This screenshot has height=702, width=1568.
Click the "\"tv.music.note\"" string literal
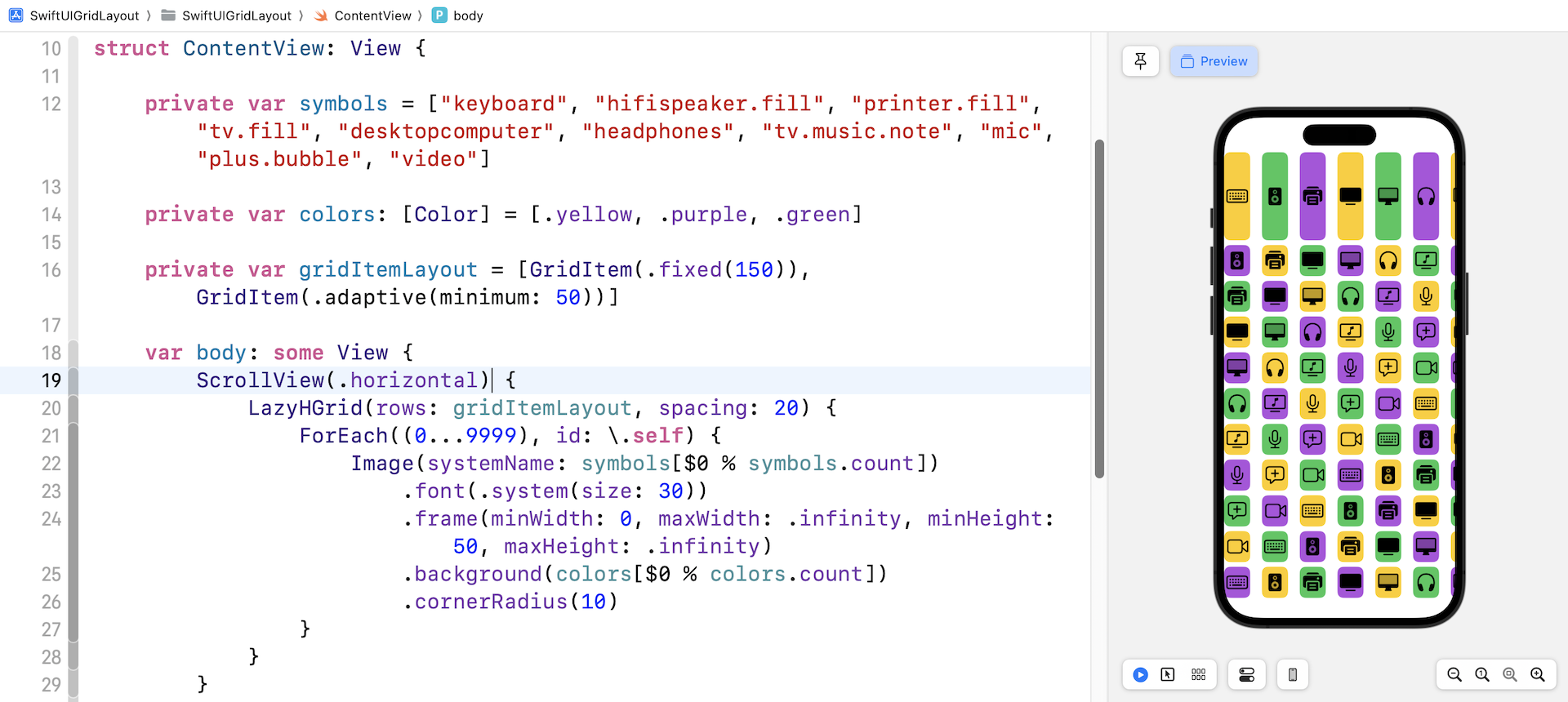pyautogui.click(x=857, y=131)
